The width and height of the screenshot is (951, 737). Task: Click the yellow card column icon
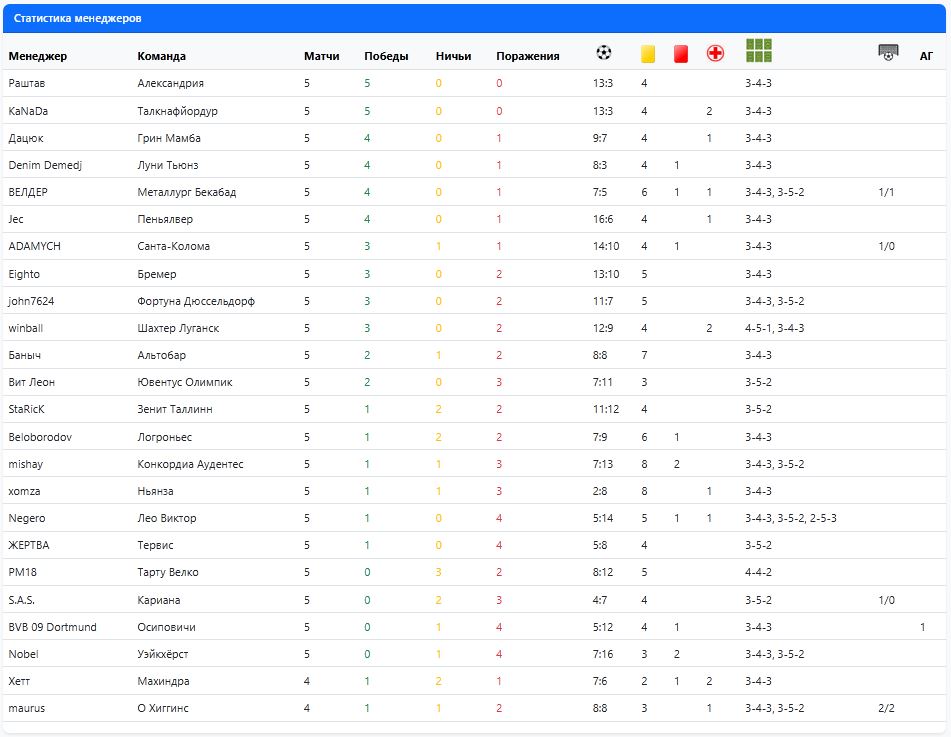(647, 54)
